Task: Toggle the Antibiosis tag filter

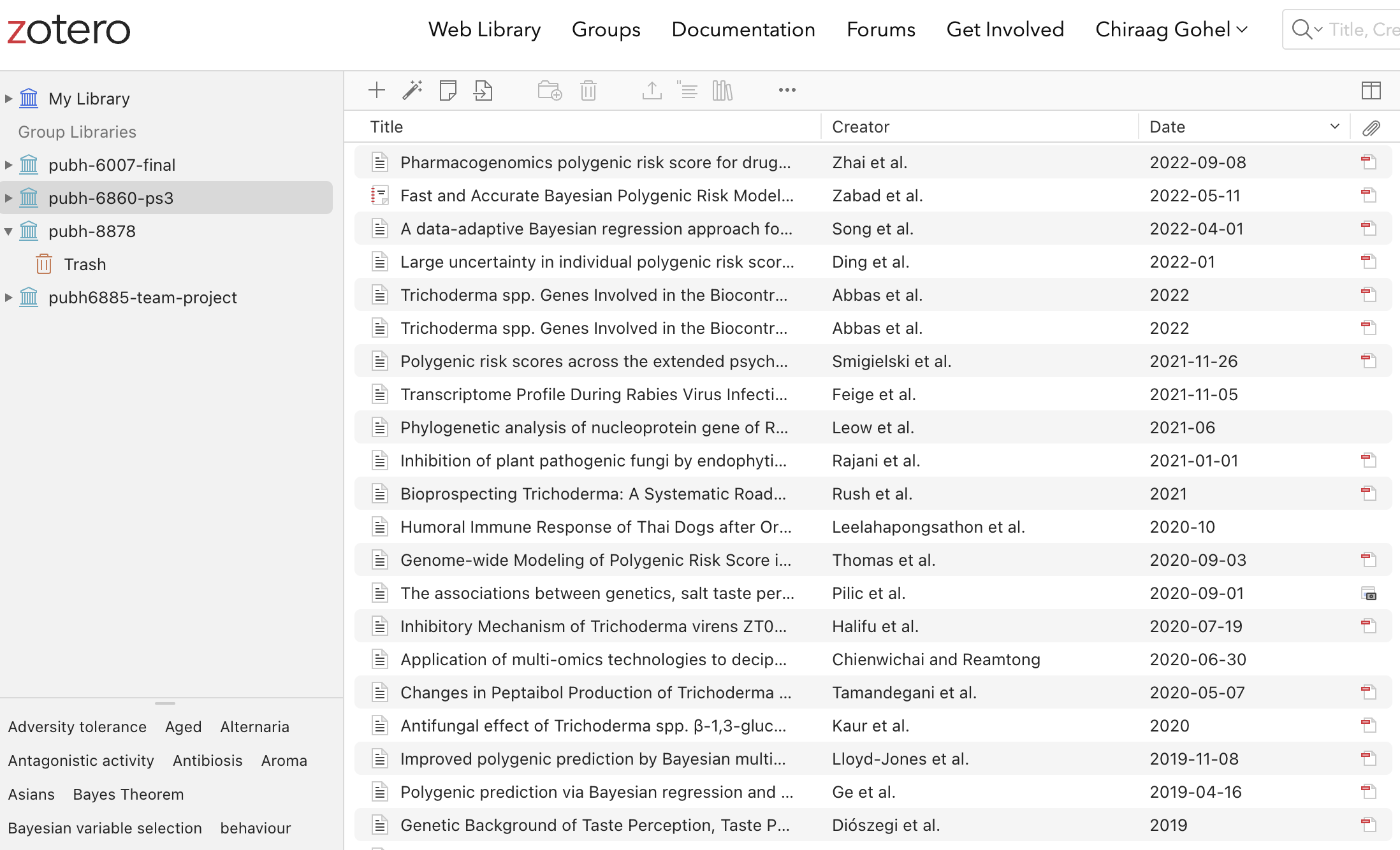Action: 207,761
